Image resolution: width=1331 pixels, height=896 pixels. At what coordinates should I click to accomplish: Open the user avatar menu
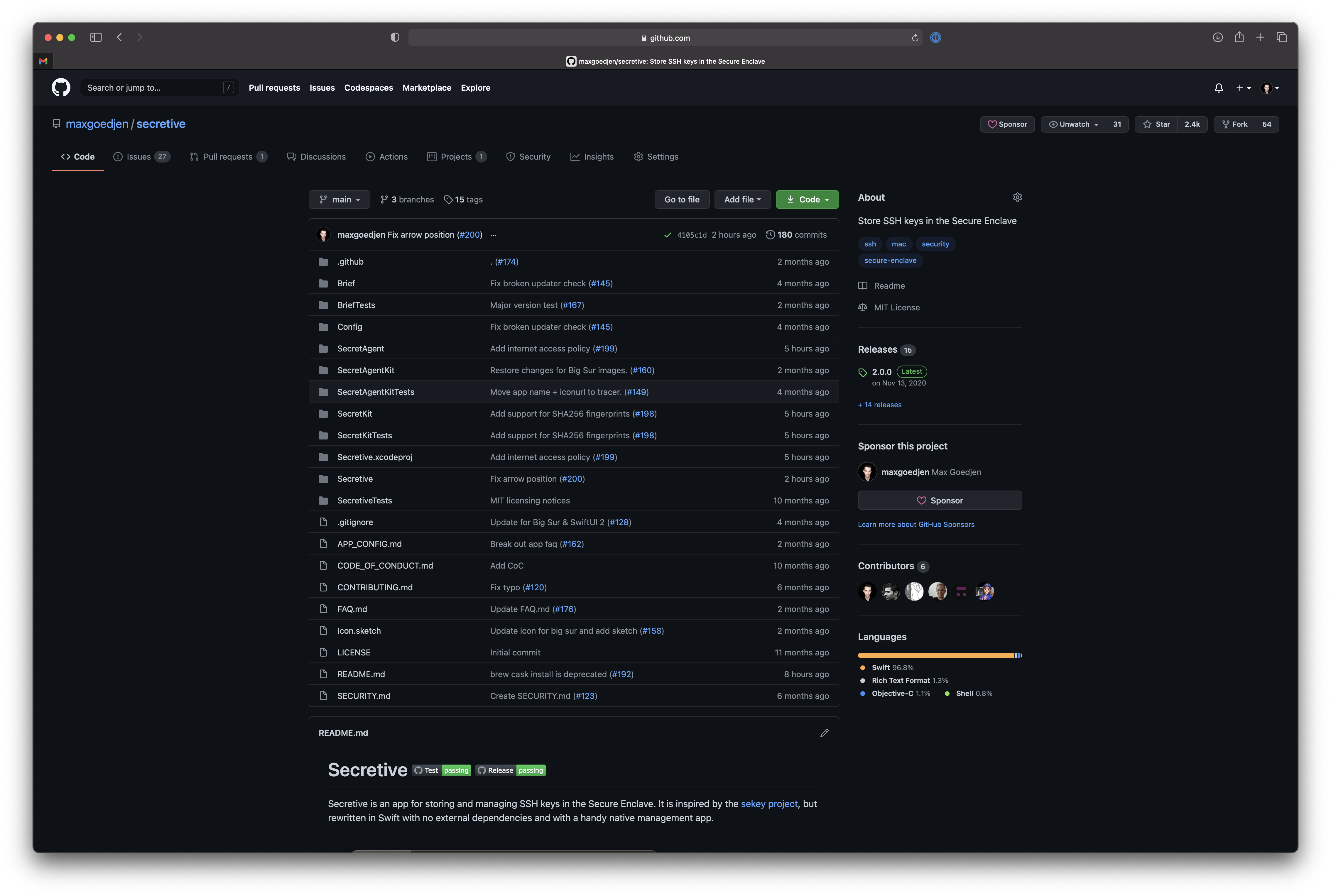[x=1270, y=88]
